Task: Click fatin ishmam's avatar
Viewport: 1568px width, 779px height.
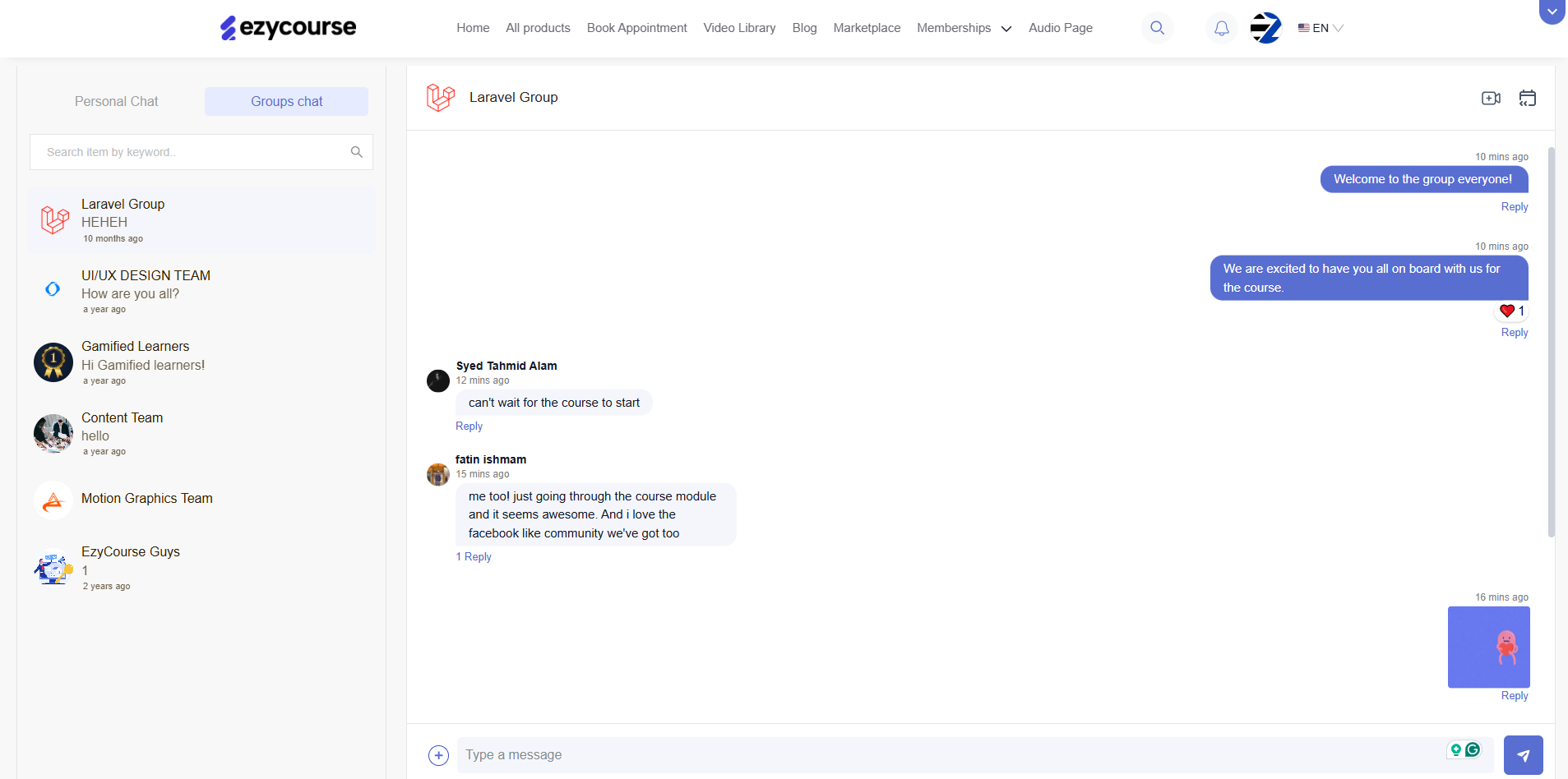Action: point(438,474)
